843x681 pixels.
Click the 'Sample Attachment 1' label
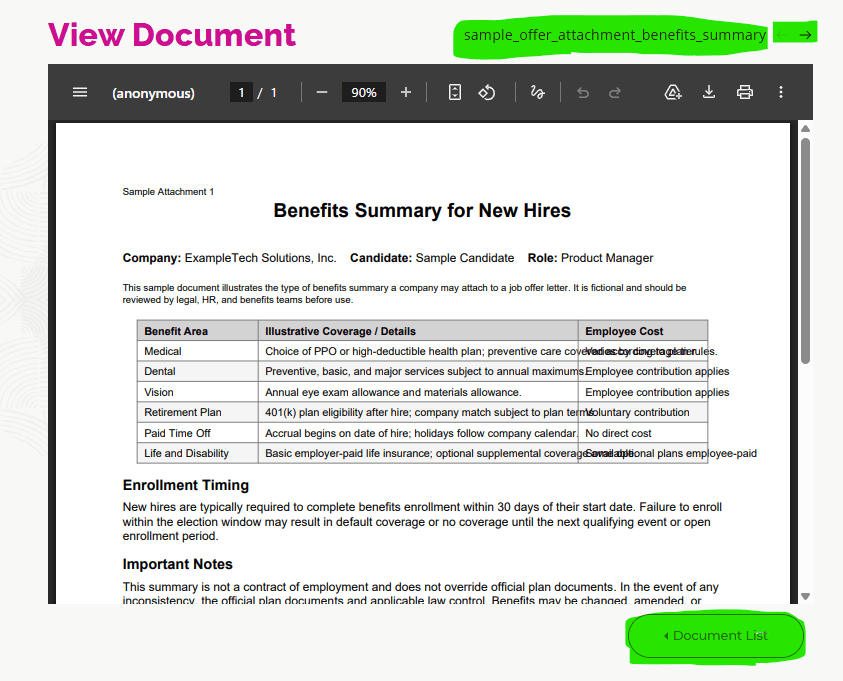[x=168, y=192]
